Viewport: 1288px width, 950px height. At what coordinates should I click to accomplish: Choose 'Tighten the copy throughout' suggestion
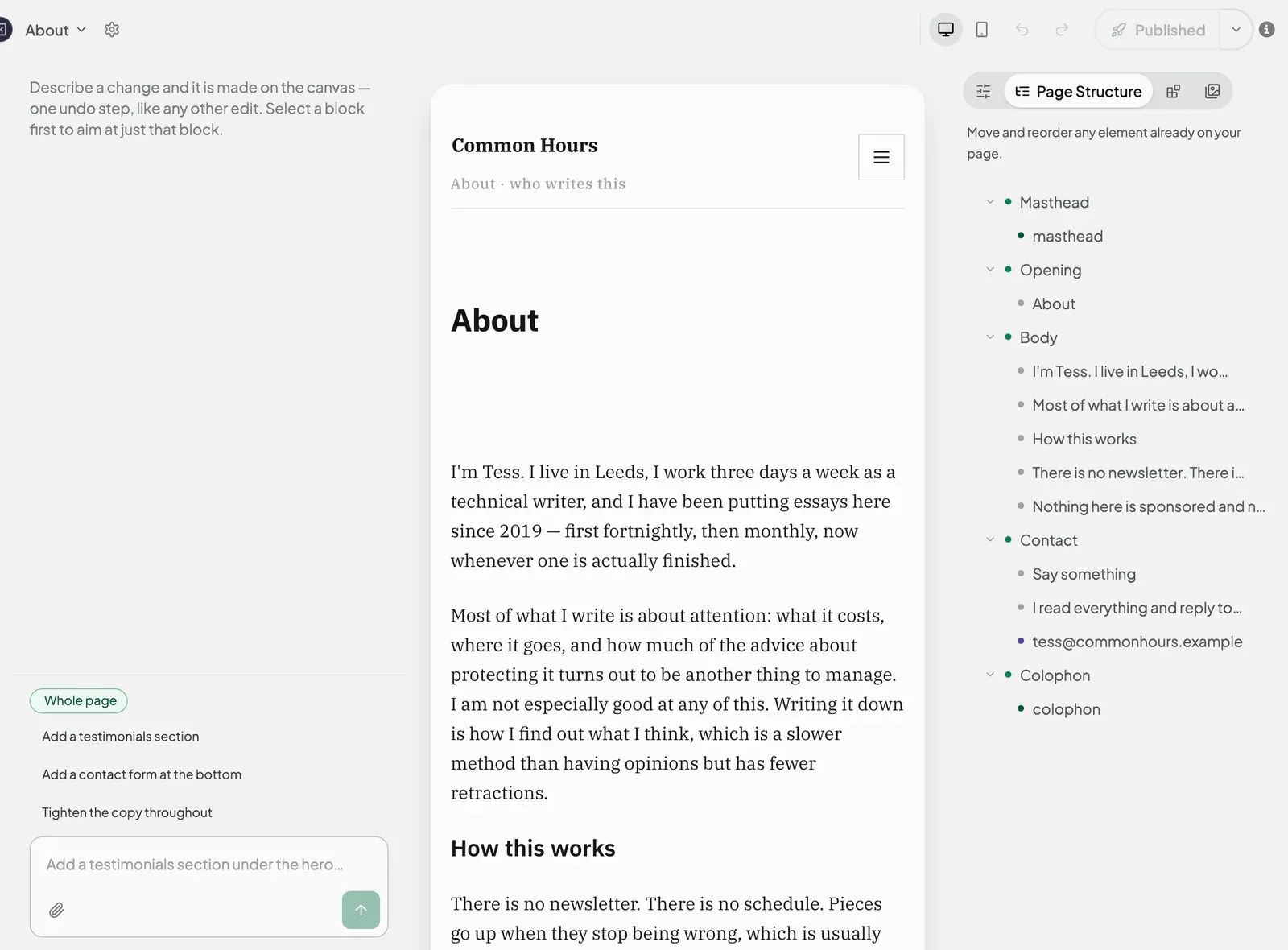pos(127,812)
